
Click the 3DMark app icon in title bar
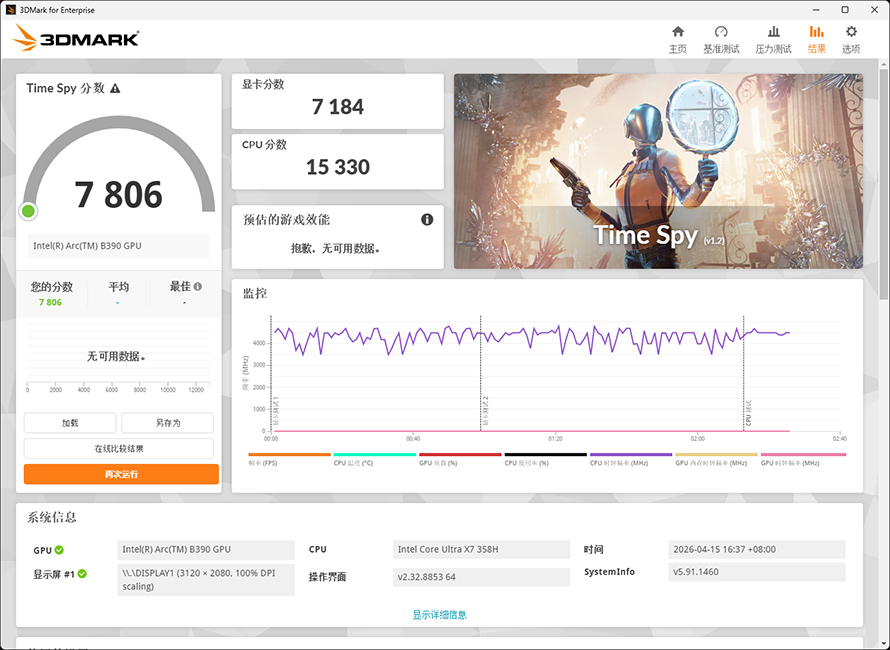coord(10,10)
